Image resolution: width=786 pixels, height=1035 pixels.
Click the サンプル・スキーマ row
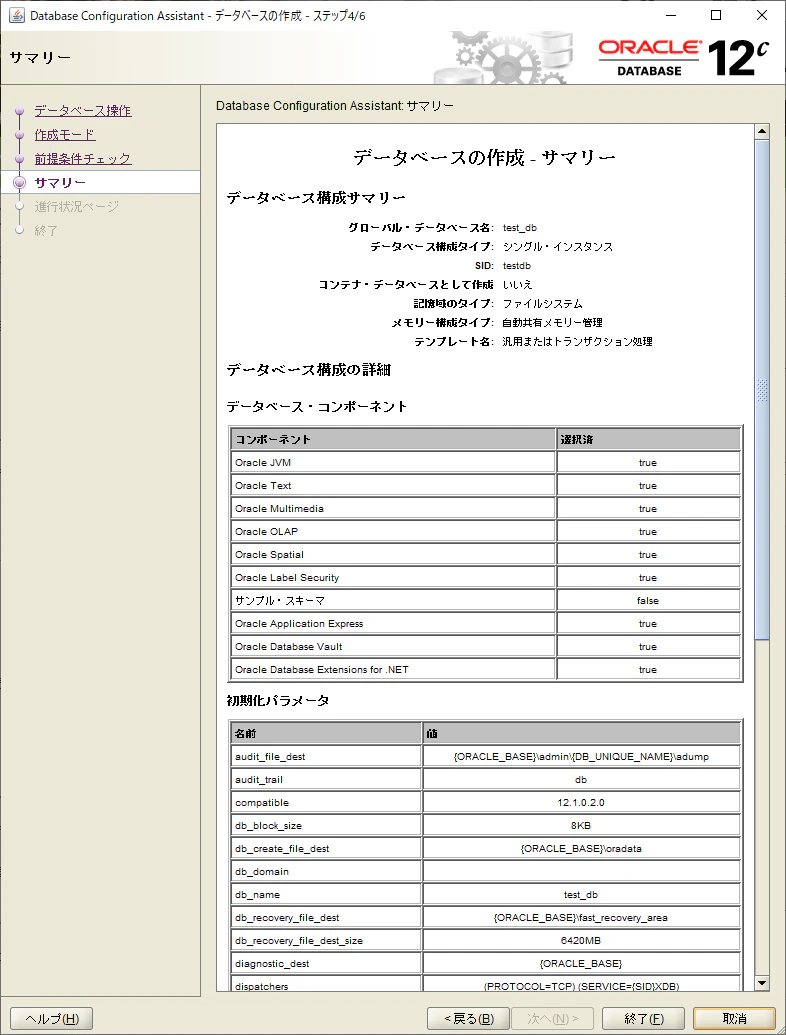(486, 601)
